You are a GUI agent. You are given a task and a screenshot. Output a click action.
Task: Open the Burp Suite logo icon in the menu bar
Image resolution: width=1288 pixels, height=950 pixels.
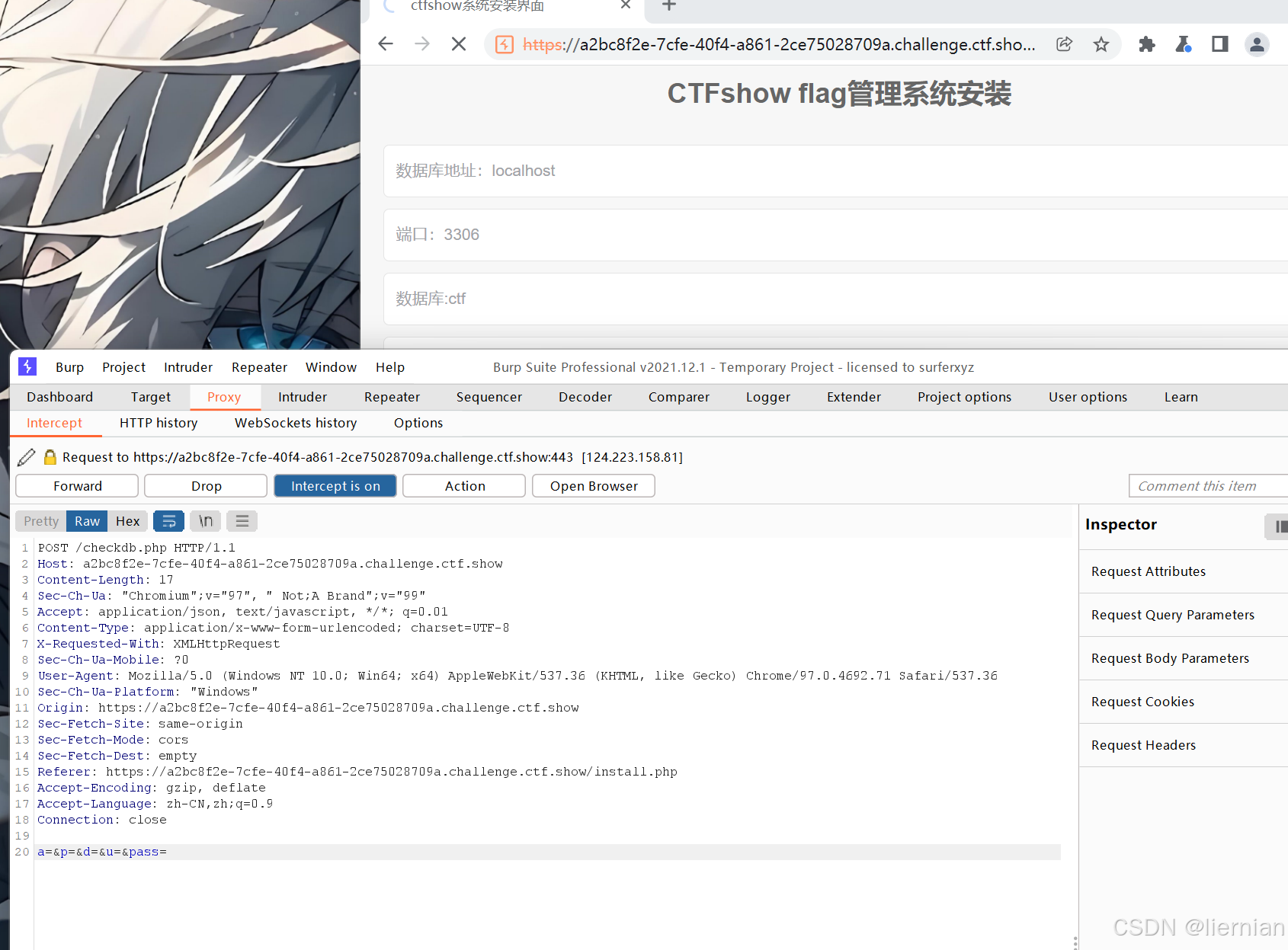pos(27,367)
